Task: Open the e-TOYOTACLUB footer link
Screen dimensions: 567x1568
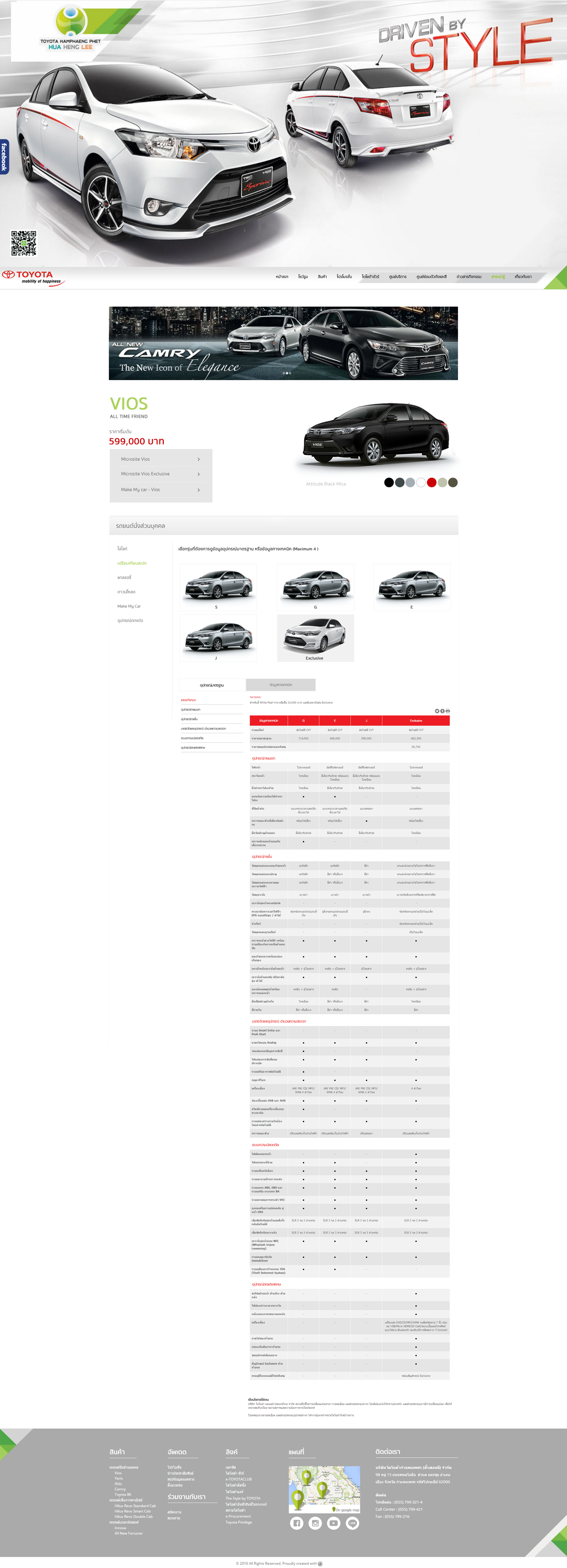Action: point(238,1479)
